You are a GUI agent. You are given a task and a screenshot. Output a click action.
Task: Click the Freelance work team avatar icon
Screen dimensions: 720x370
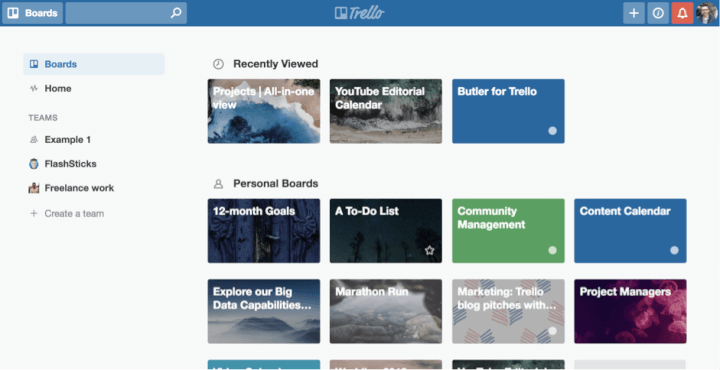tap(34, 188)
